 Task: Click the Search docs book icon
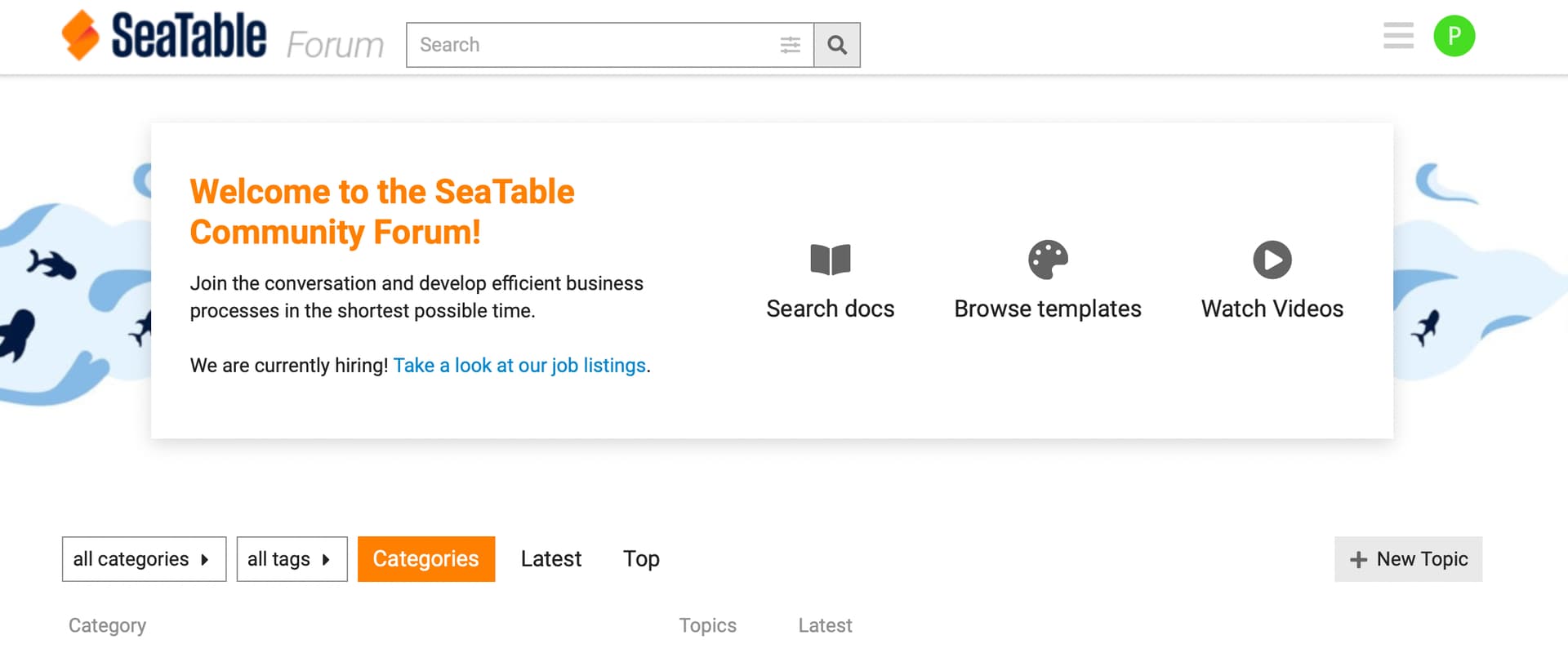click(830, 260)
